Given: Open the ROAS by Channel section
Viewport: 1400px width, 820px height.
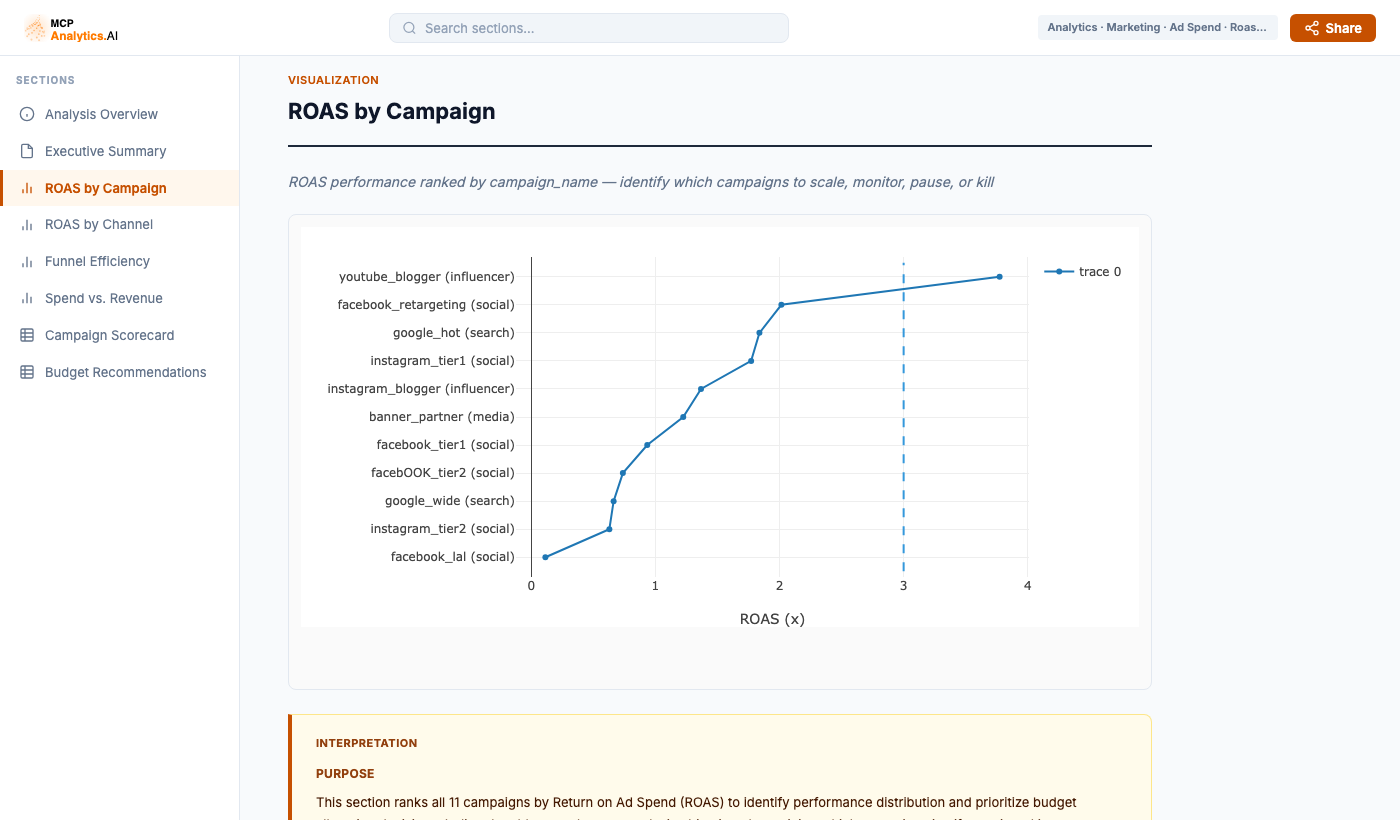Looking at the screenshot, I should coord(100,224).
